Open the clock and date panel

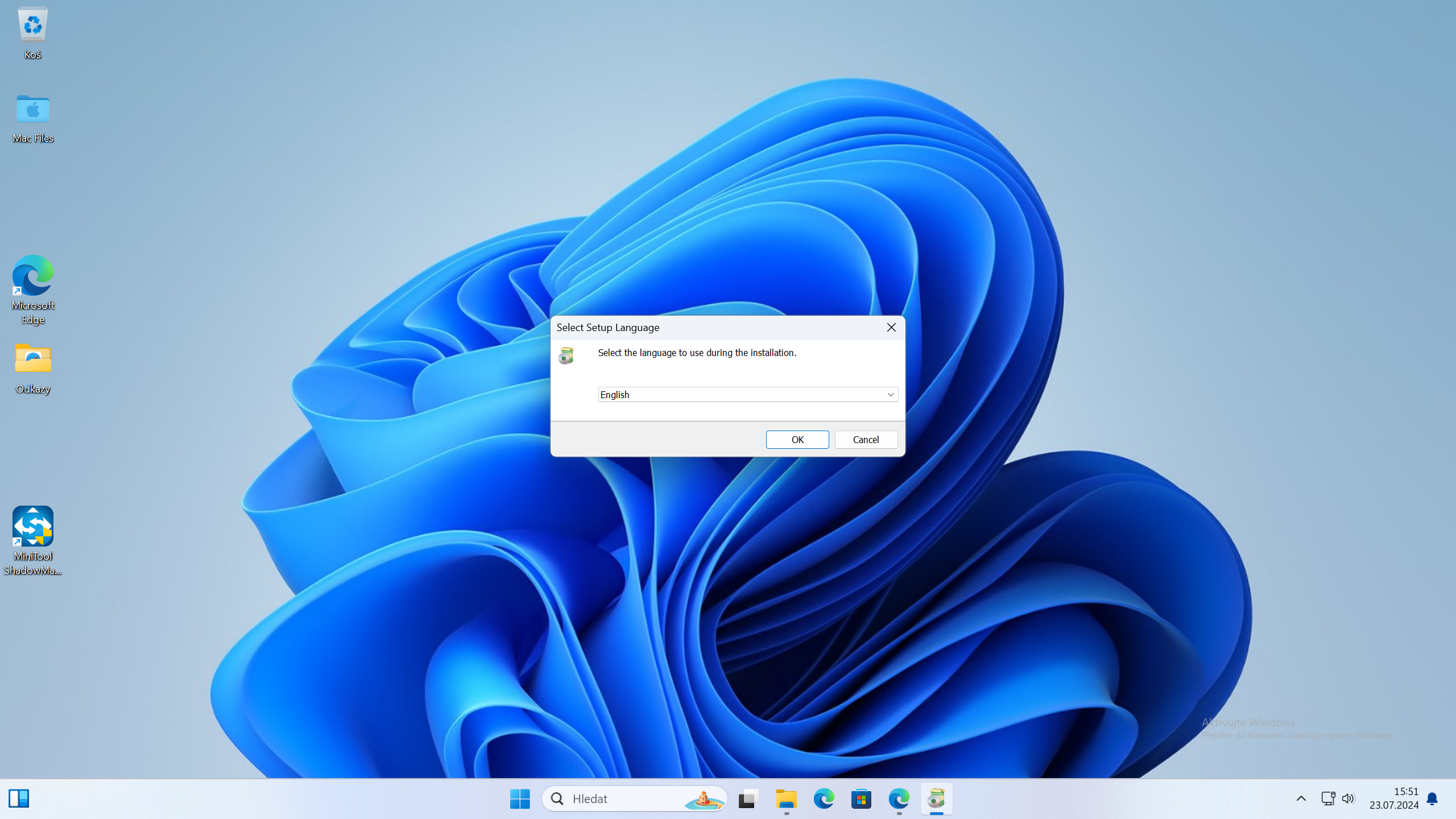(x=1393, y=799)
